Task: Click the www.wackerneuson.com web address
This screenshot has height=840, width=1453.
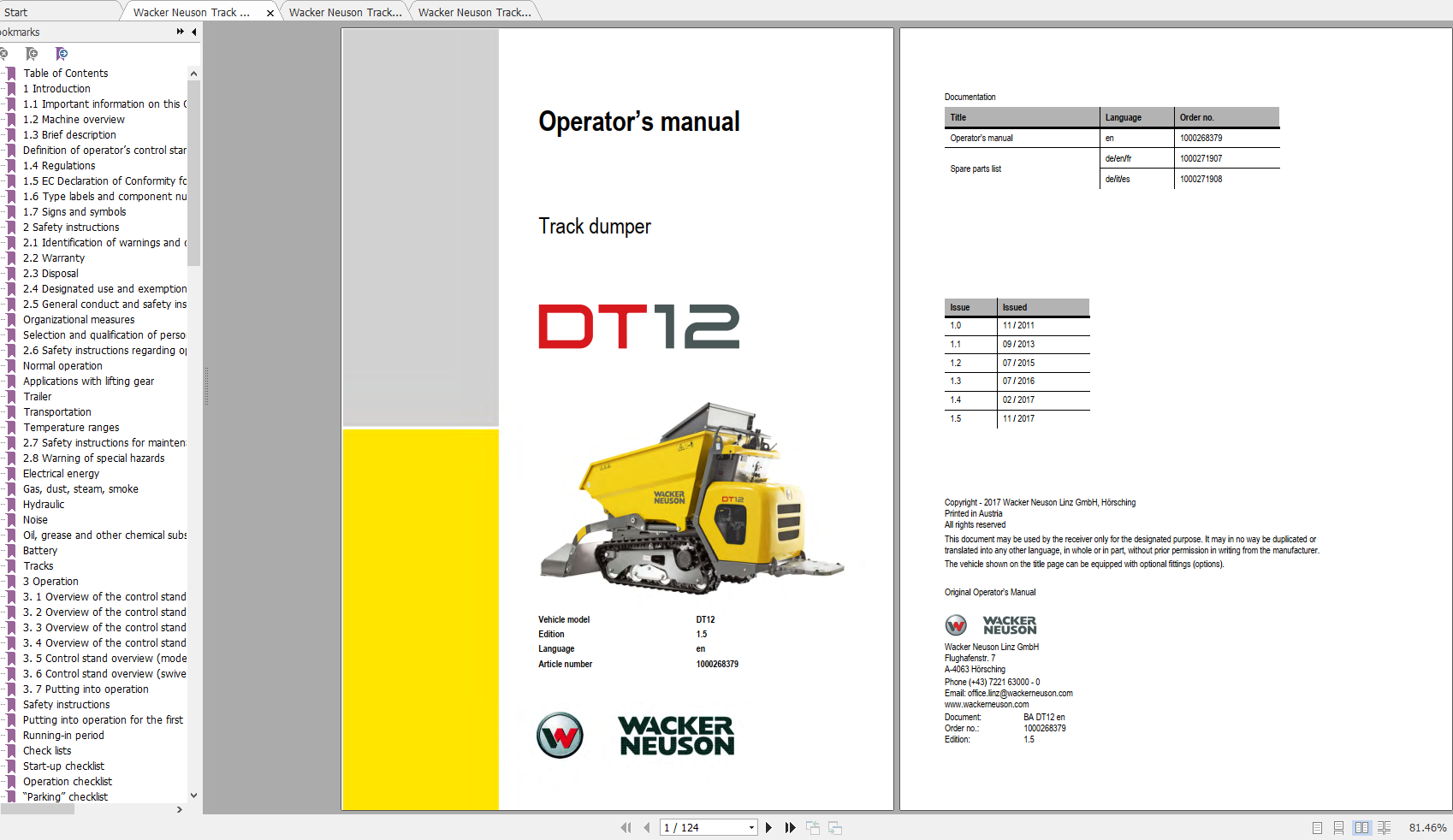Action: tap(987, 705)
